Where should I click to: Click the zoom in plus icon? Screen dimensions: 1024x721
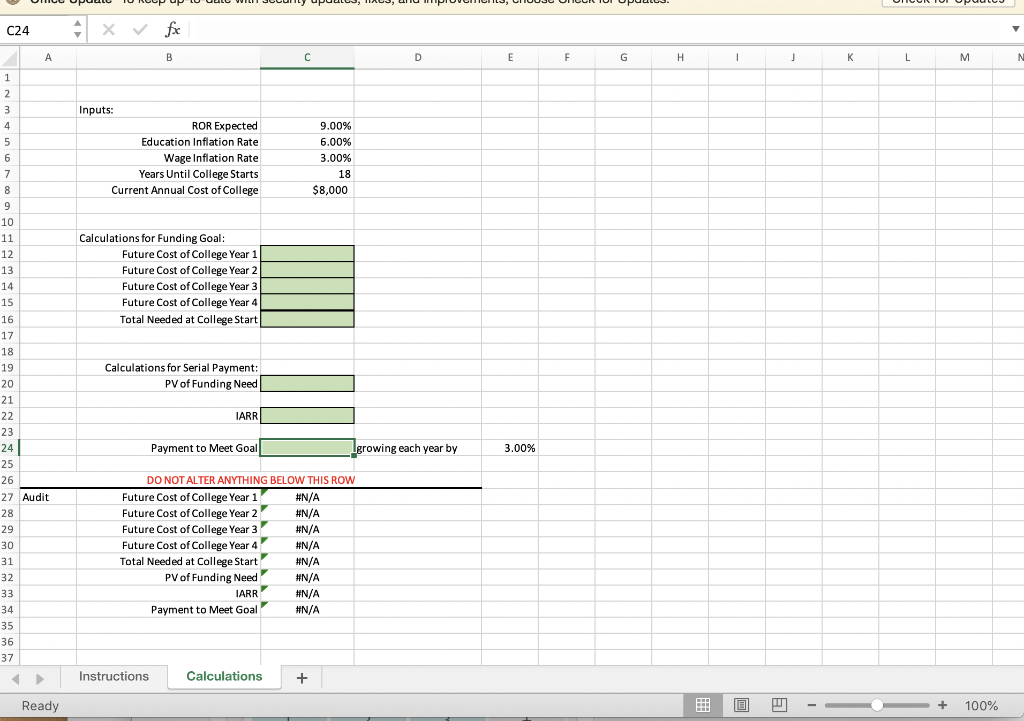click(942, 705)
